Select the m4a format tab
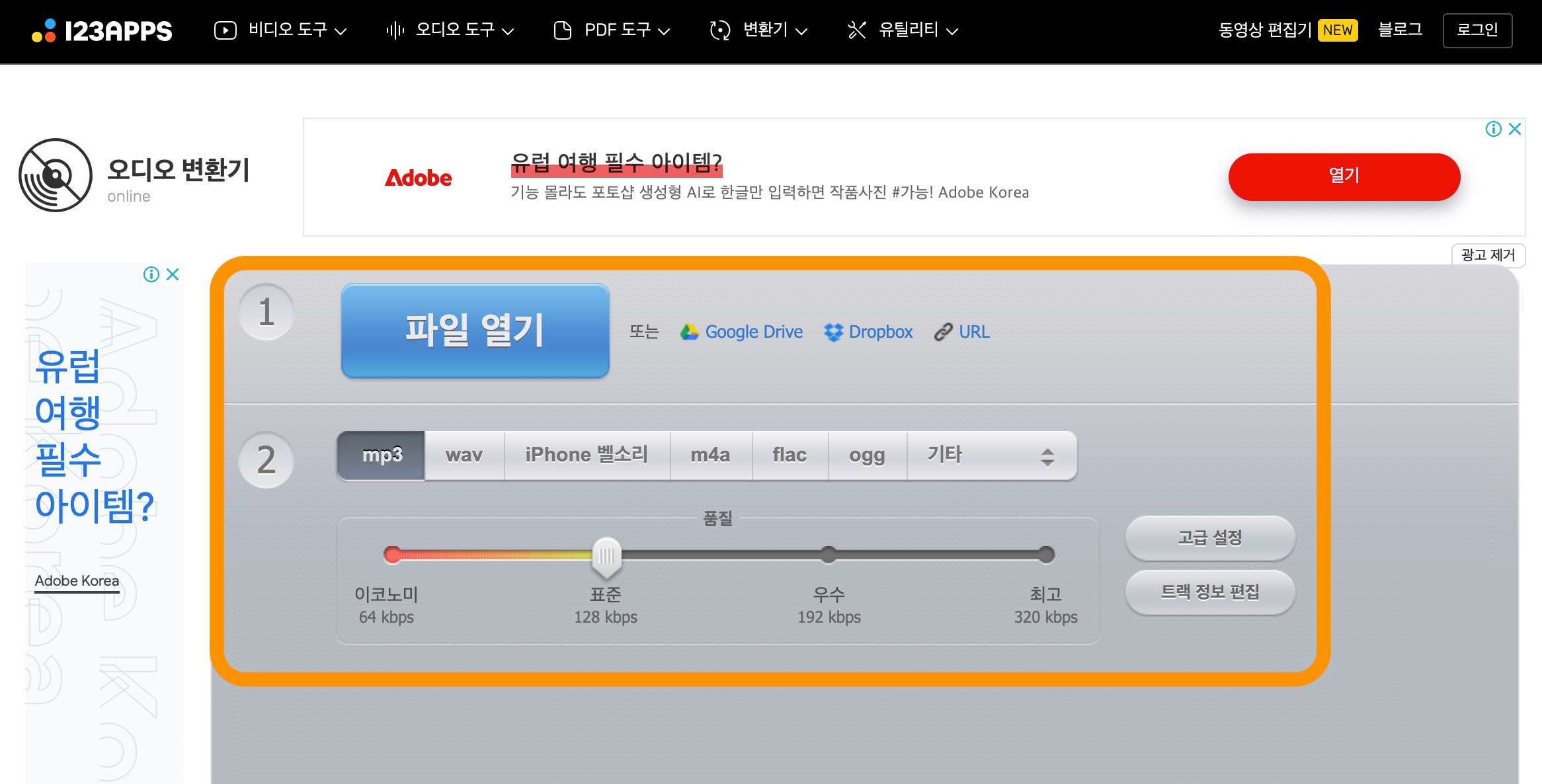 click(x=711, y=455)
